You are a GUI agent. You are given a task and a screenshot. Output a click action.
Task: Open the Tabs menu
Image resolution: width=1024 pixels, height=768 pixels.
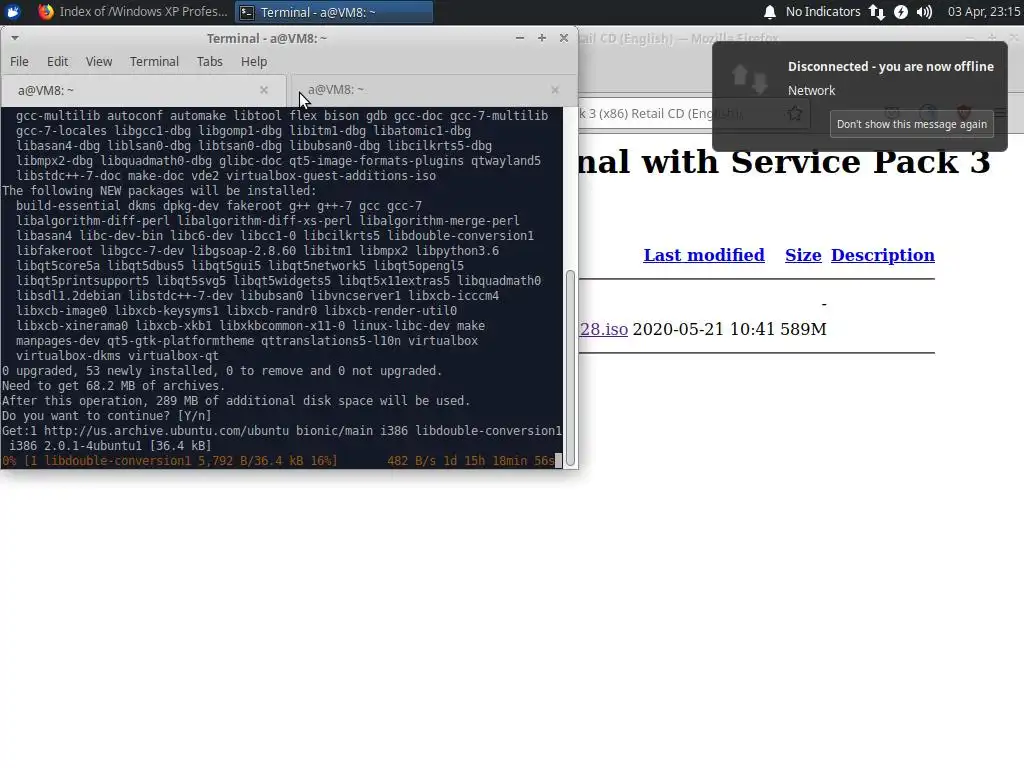(210, 61)
